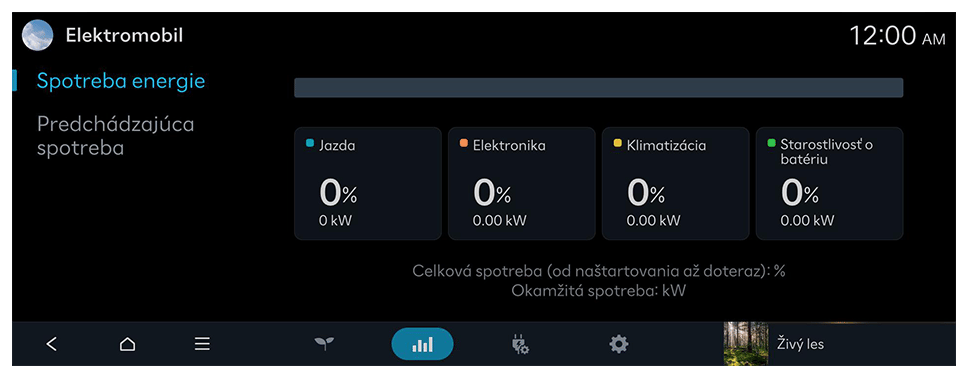Viewport: 968px width, 378px height.
Task: Select Spotreba energie menu item
Action: [121, 81]
